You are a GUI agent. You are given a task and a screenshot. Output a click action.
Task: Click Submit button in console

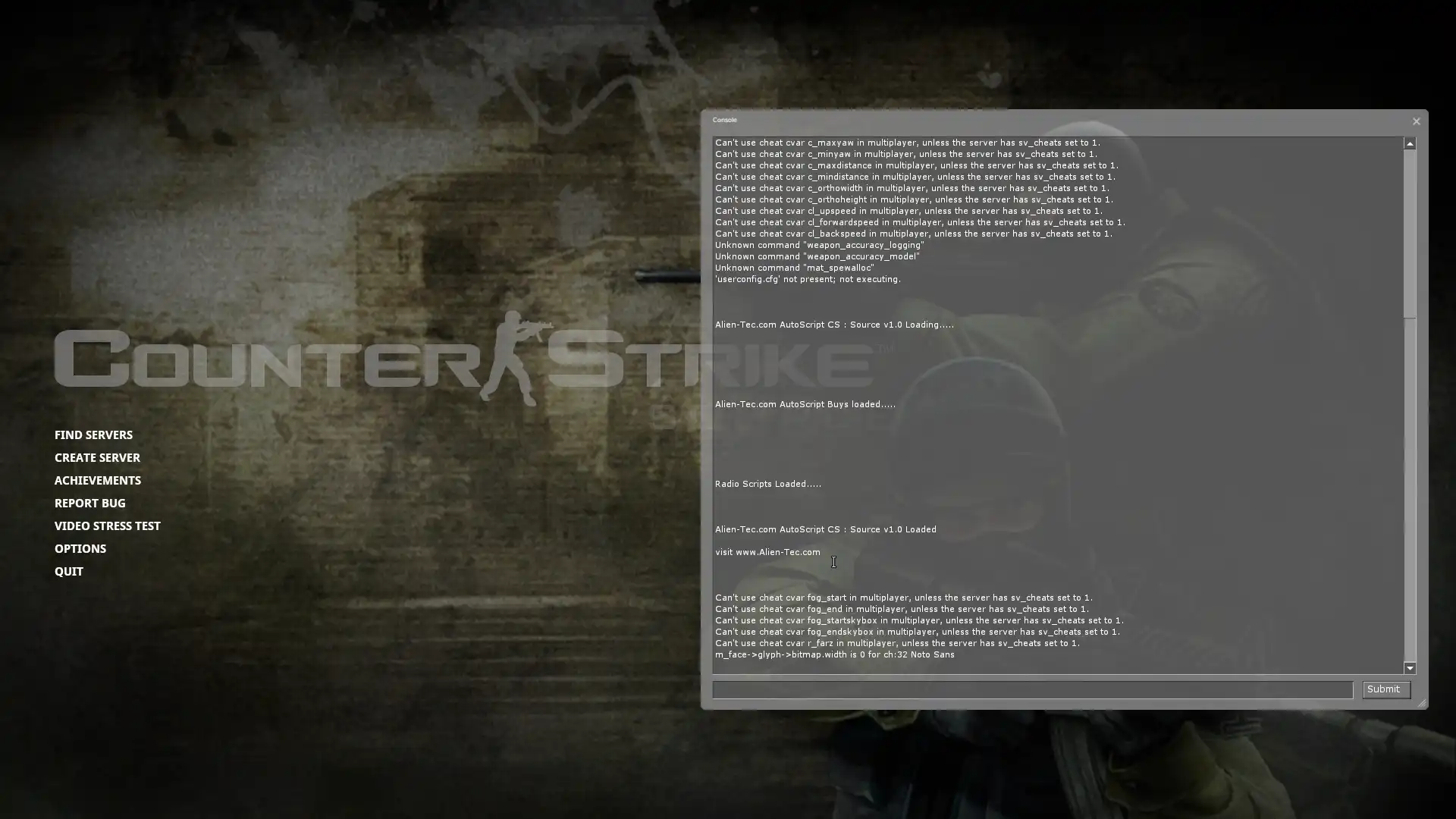pyautogui.click(x=1383, y=689)
